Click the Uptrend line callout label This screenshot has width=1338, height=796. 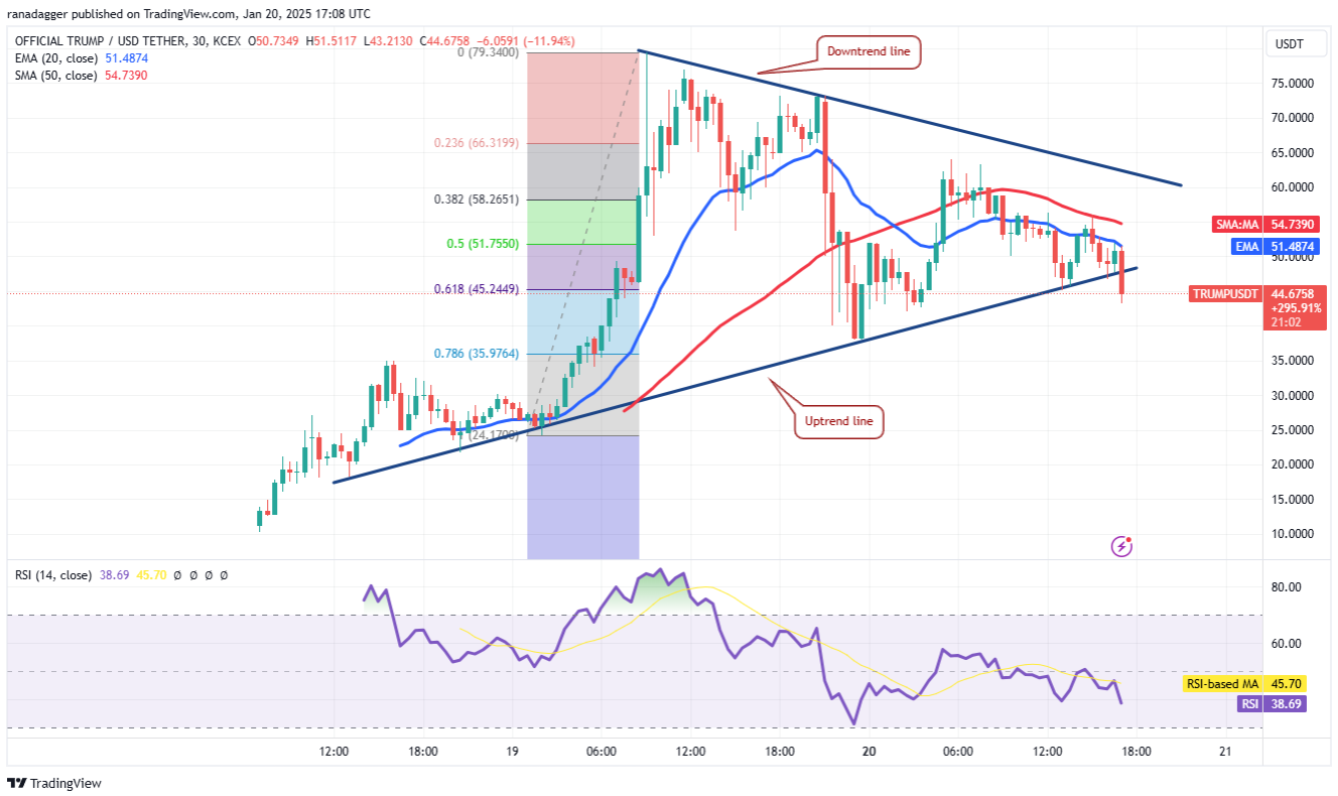click(x=839, y=422)
